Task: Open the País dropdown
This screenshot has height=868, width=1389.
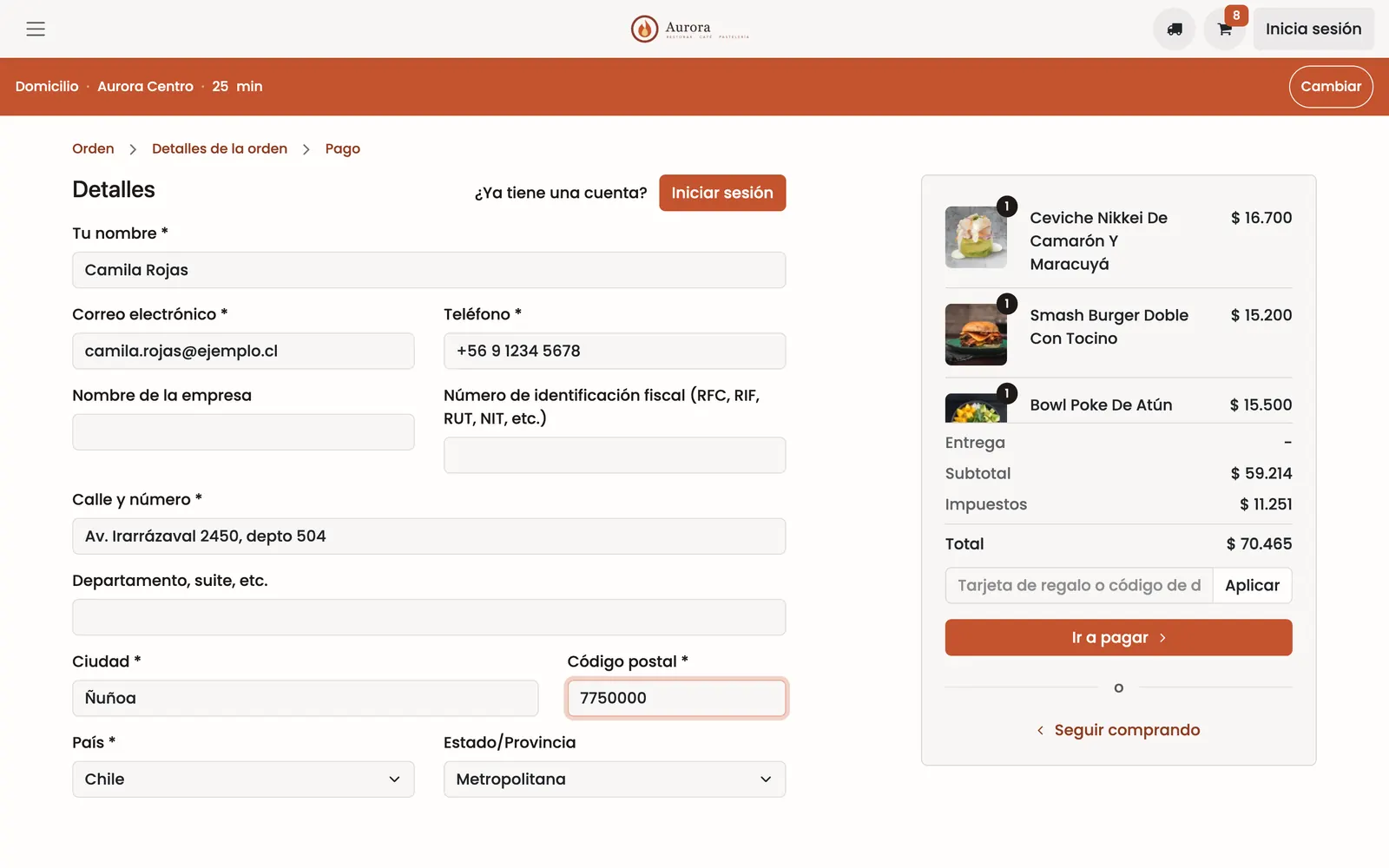Action: (243, 779)
